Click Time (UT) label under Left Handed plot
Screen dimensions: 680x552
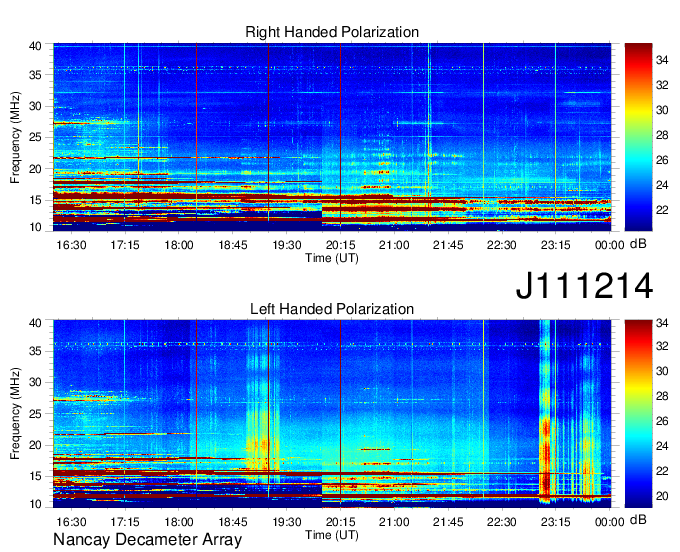pyautogui.click(x=332, y=535)
